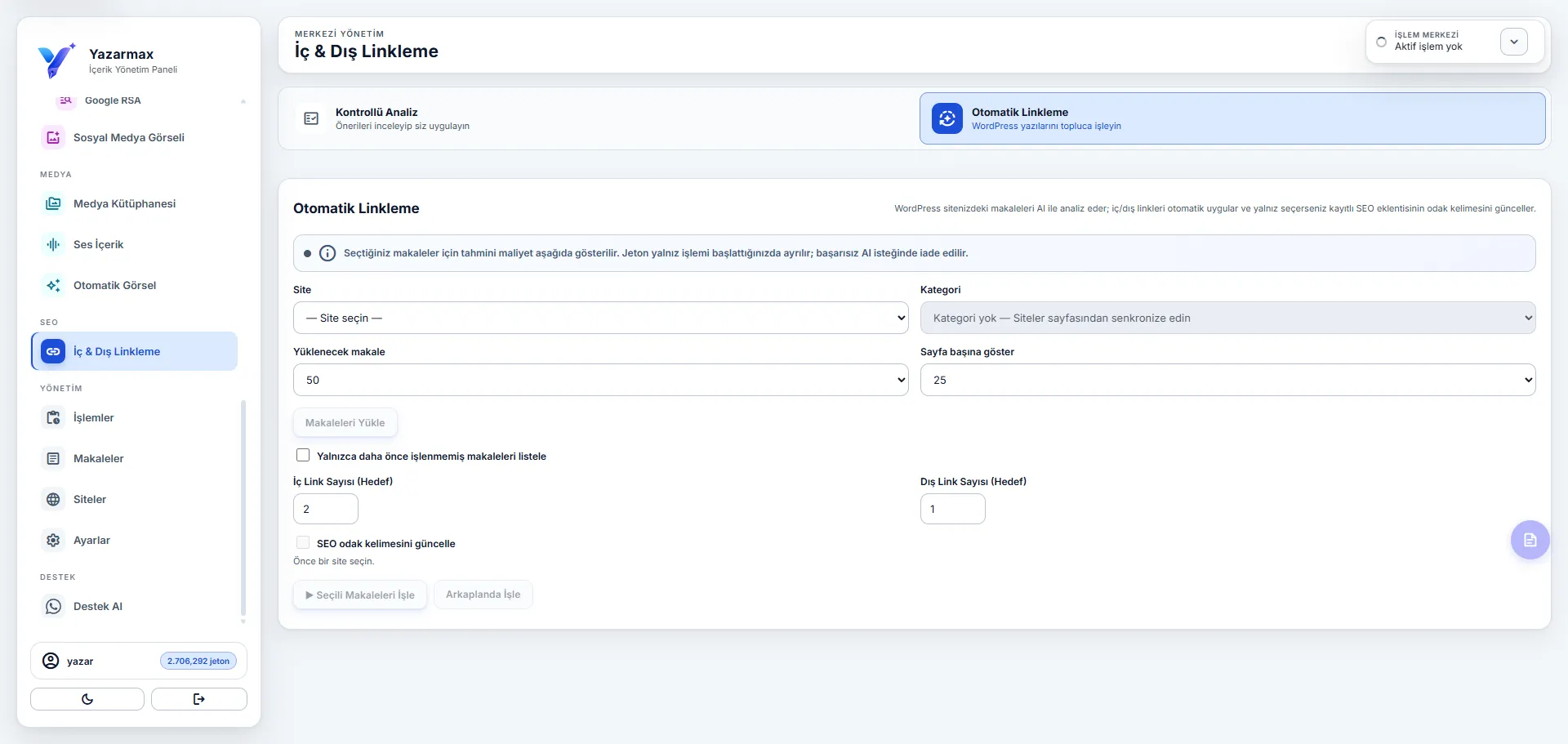Click the logout arrow icon
Screen dimensions: 1568x744
click(199, 699)
